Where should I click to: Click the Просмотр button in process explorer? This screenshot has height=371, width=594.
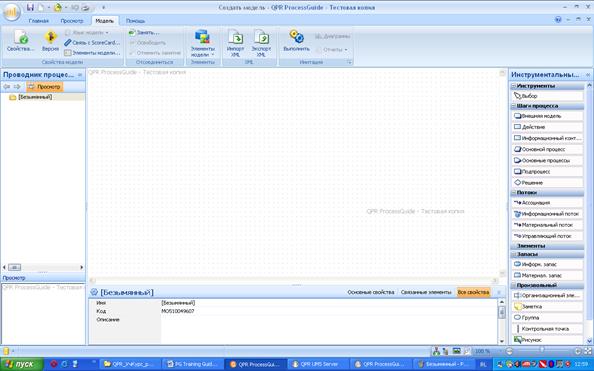pyautogui.click(x=45, y=87)
